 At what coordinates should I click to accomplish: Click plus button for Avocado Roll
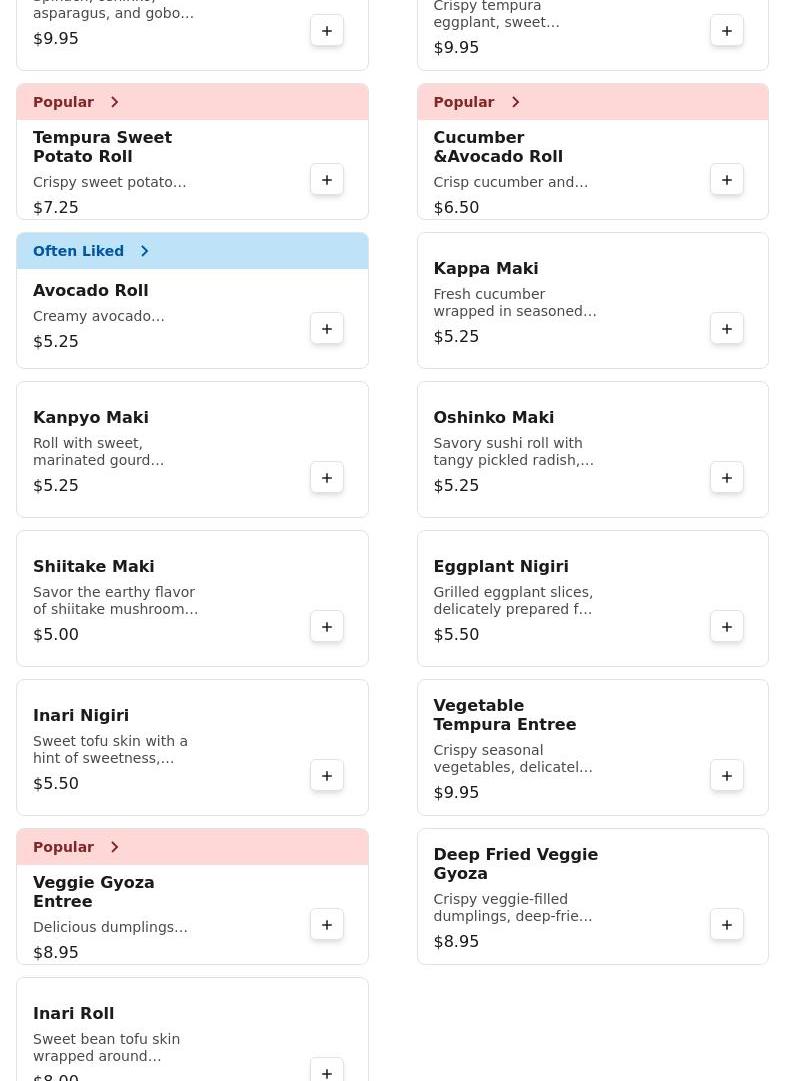(327, 329)
